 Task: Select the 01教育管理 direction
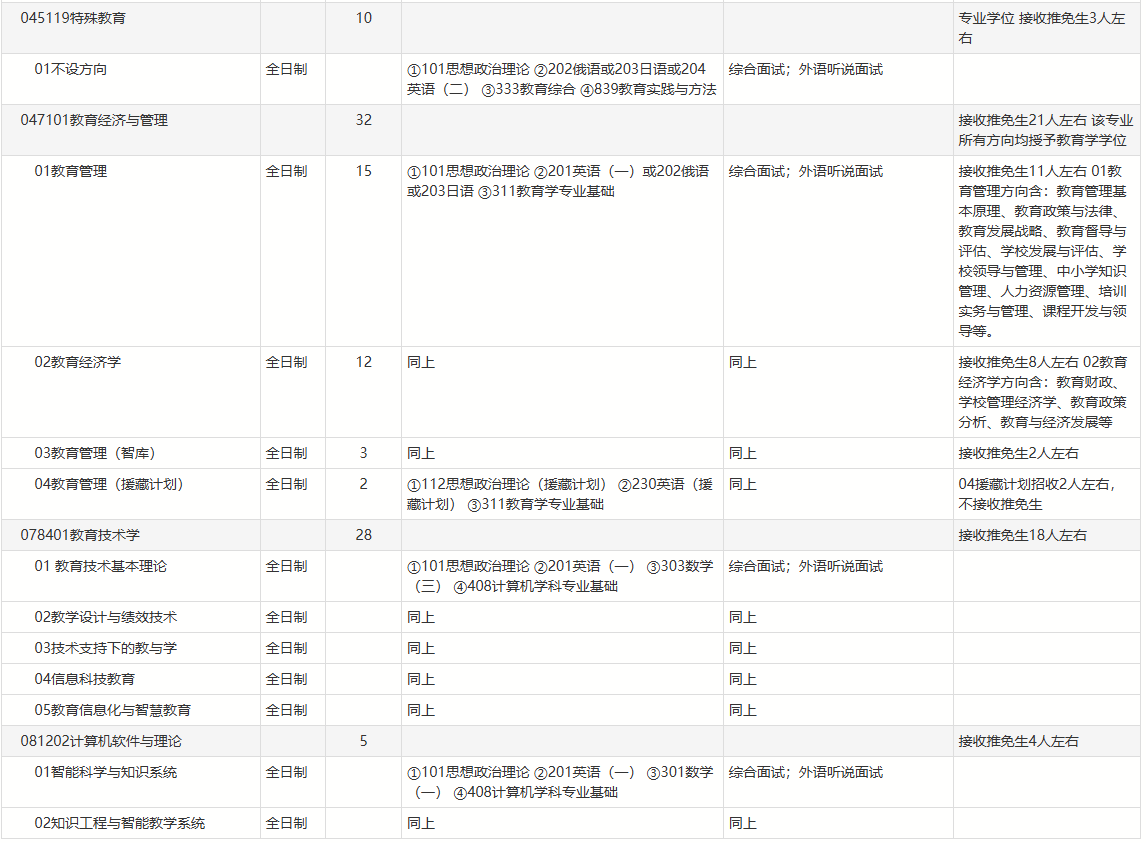coord(71,171)
